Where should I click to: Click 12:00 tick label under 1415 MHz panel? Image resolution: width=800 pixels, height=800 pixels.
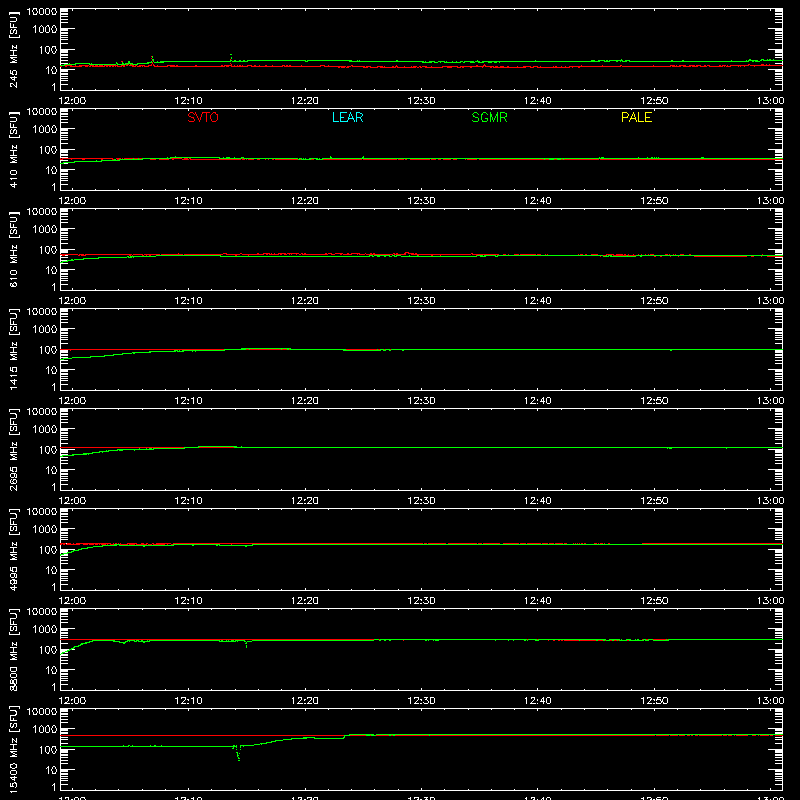pos(72,401)
